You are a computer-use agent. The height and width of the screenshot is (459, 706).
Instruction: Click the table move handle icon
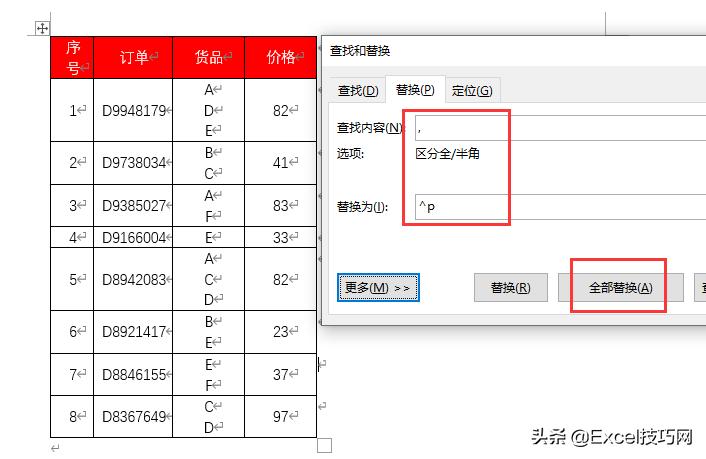[x=42, y=28]
